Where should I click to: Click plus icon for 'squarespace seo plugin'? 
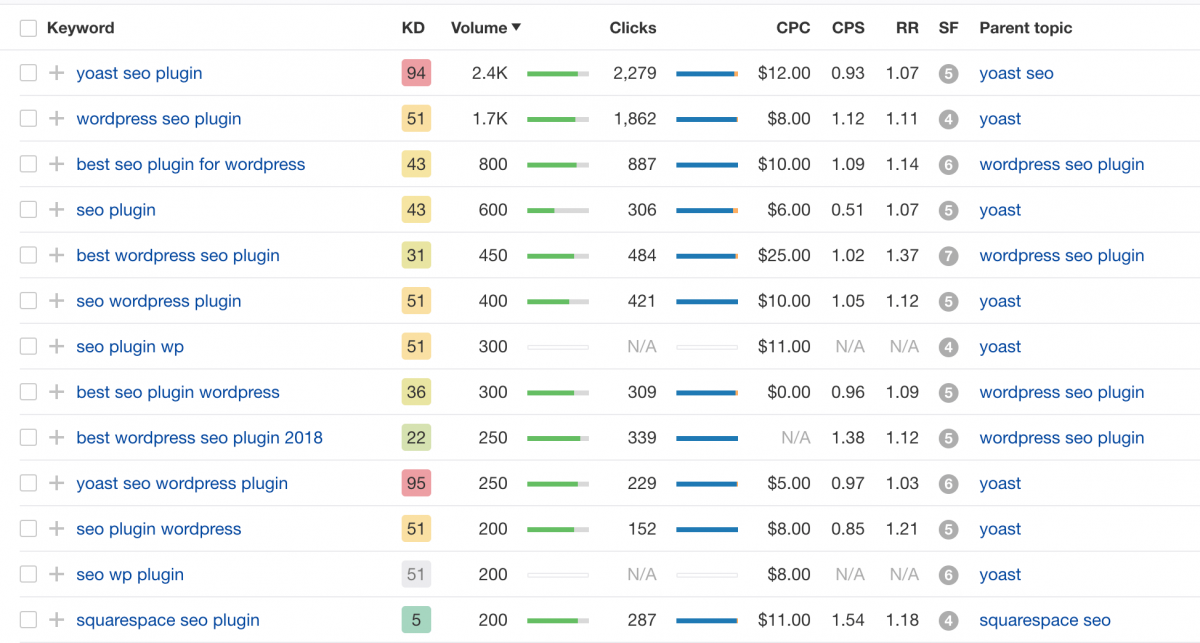point(57,620)
